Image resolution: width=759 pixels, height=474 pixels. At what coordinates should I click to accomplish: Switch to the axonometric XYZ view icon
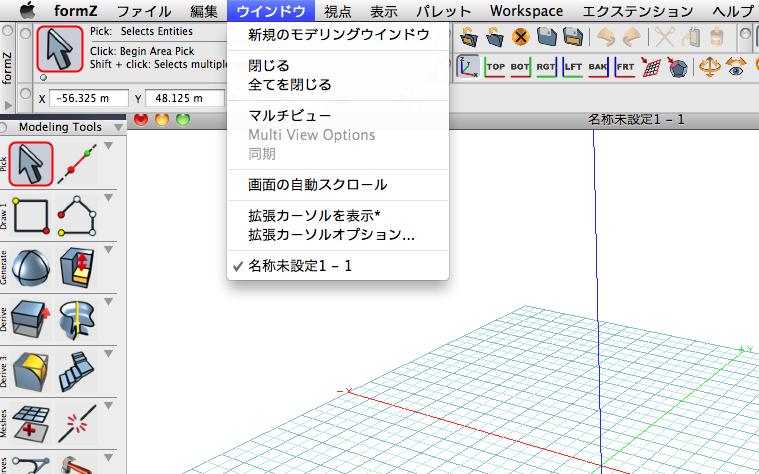tap(468, 67)
